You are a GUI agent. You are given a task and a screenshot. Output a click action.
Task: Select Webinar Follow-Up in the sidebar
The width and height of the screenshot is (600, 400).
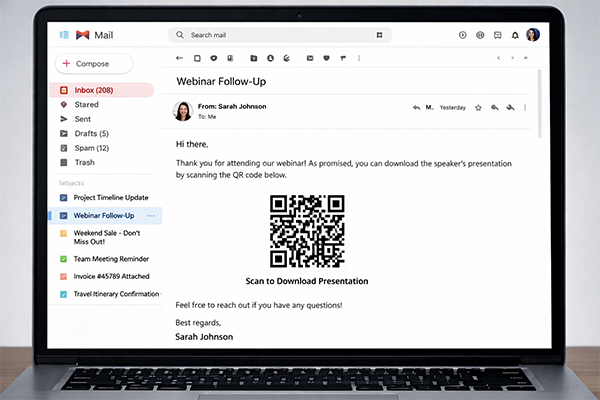104,216
